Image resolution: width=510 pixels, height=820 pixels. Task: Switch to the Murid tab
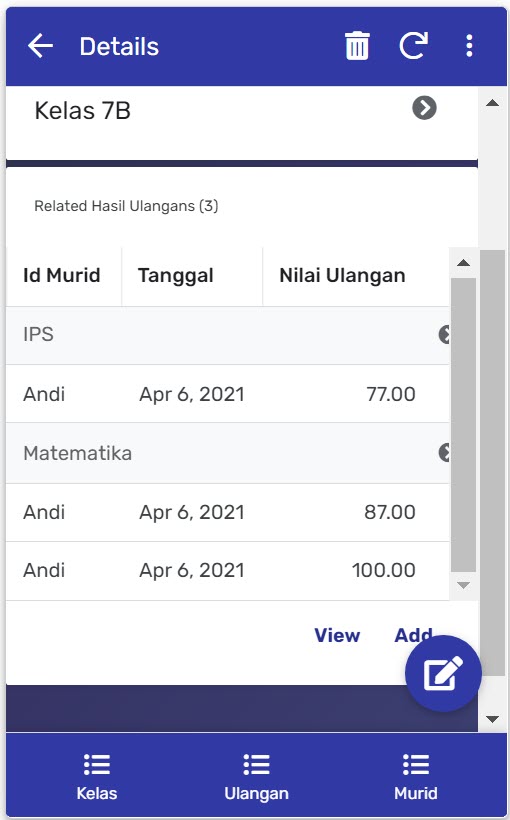416,777
